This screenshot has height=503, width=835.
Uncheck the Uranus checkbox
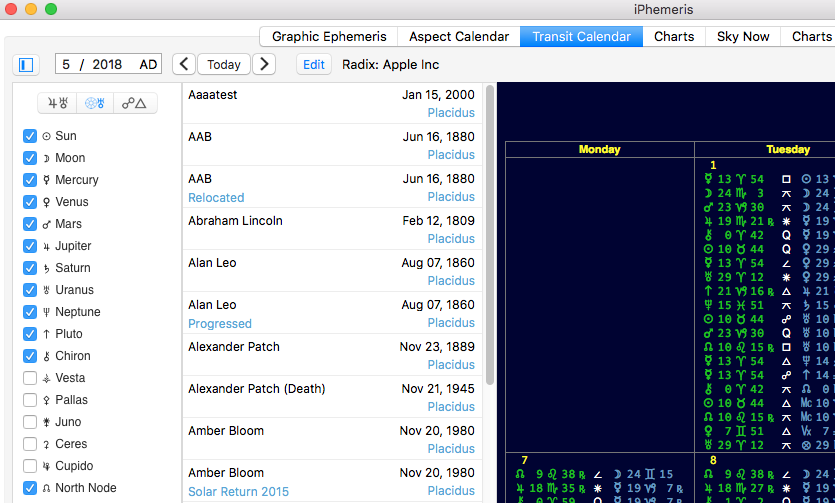coord(30,290)
